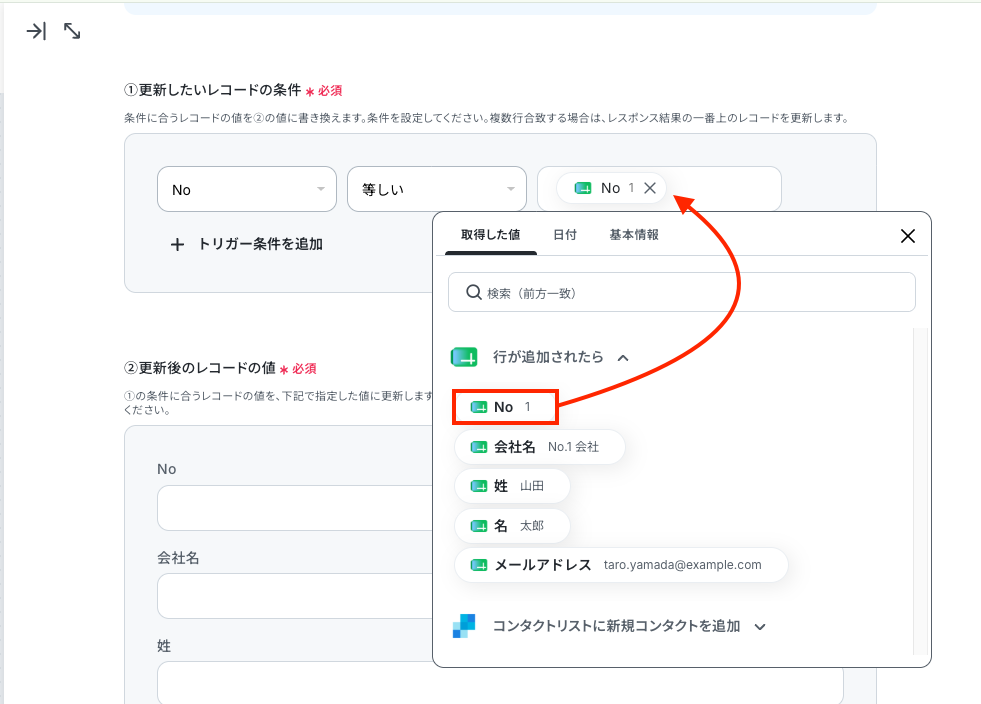
Task: Select the 姓 山田 value
Action: click(x=512, y=486)
